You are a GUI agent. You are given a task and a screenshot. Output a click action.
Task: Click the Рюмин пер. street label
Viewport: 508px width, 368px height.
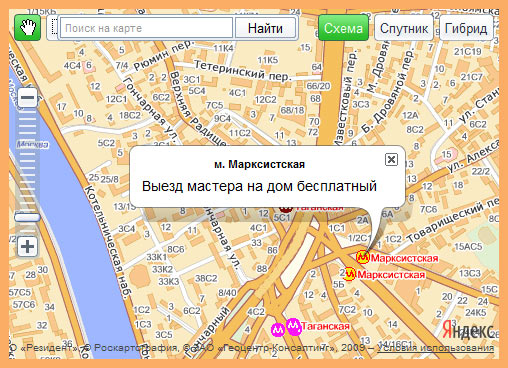click(x=163, y=55)
